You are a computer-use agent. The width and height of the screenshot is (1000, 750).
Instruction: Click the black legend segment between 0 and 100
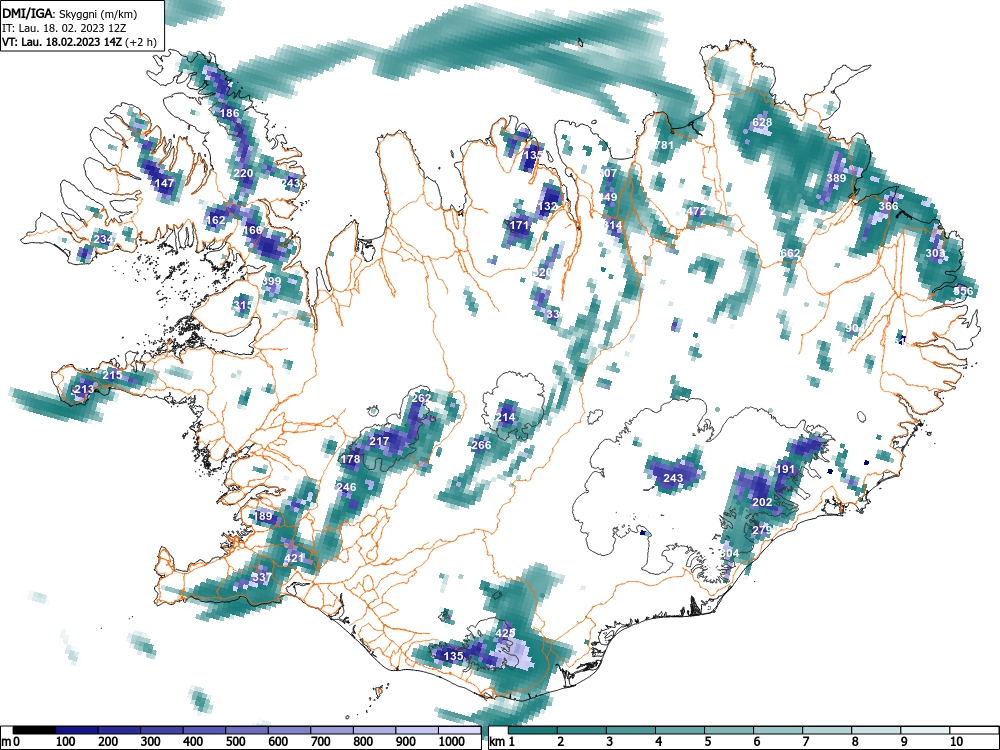tap(34, 730)
